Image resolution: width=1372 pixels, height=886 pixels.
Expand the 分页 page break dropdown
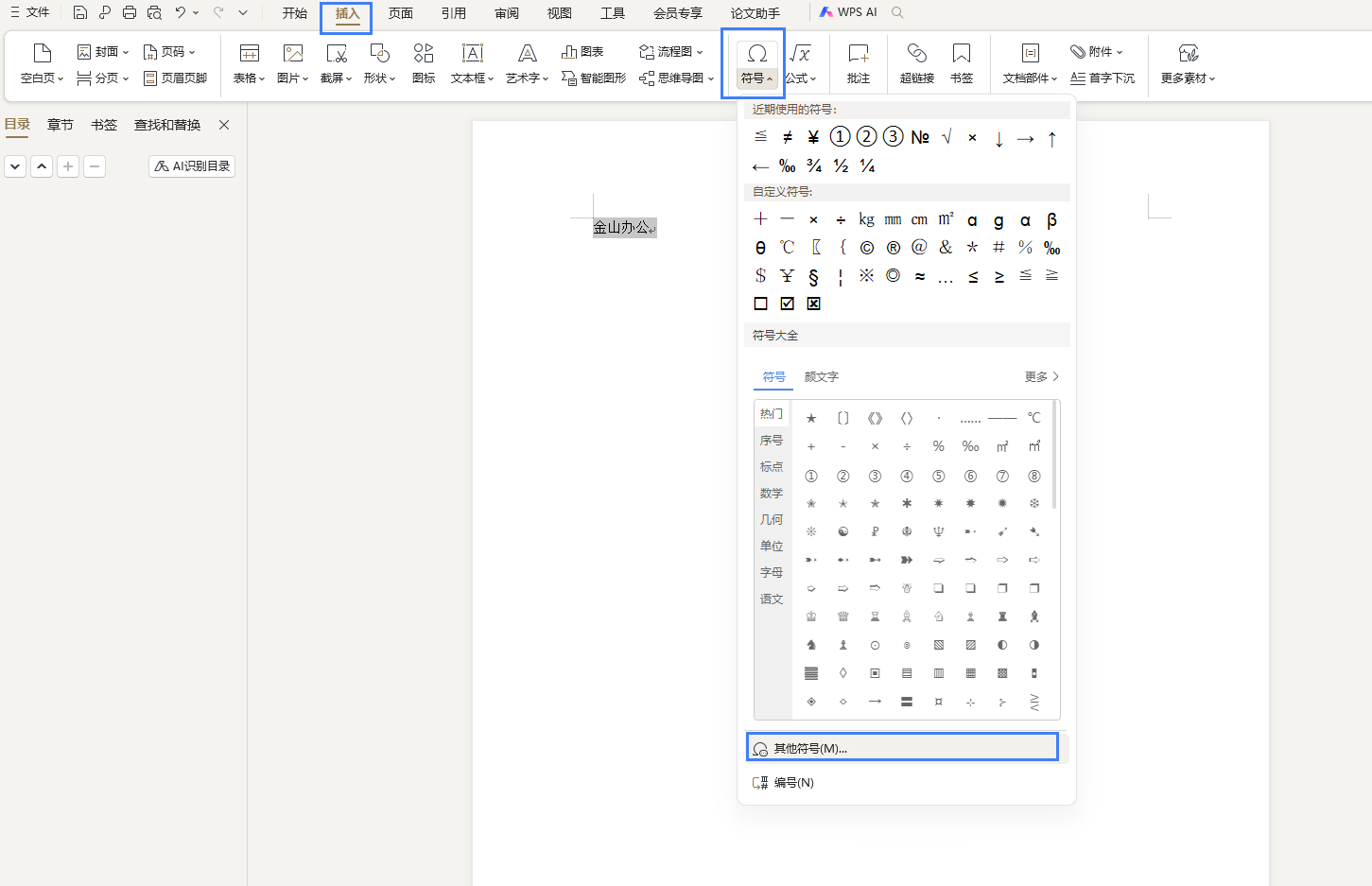pos(125,78)
